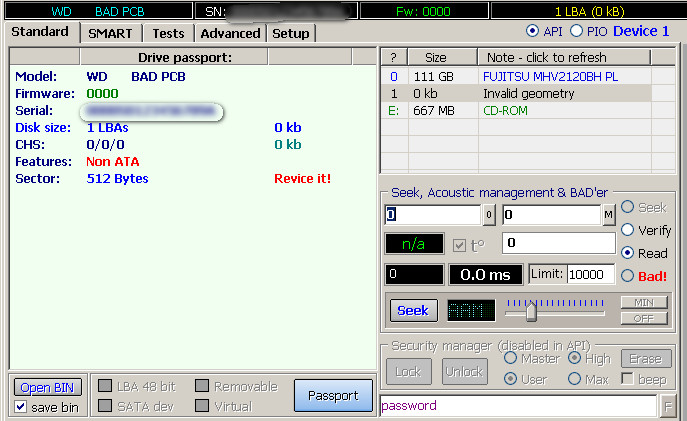Image resolution: width=687 pixels, height=421 pixels.
Task: Click the second-row 0 value field
Action: coord(559,243)
